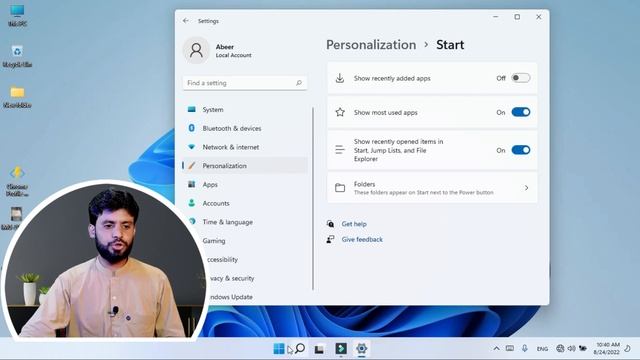Viewport: 640px width, 360px height.
Task: Select the This PC desktop icon
Action: pos(17,16)
